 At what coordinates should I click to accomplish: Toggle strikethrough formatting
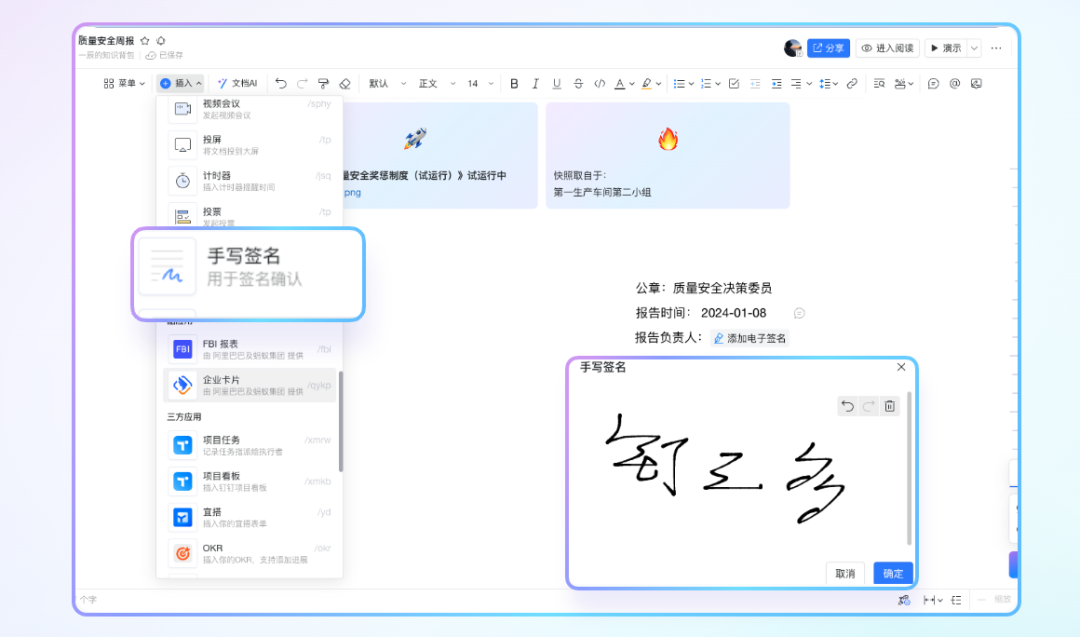578,83
